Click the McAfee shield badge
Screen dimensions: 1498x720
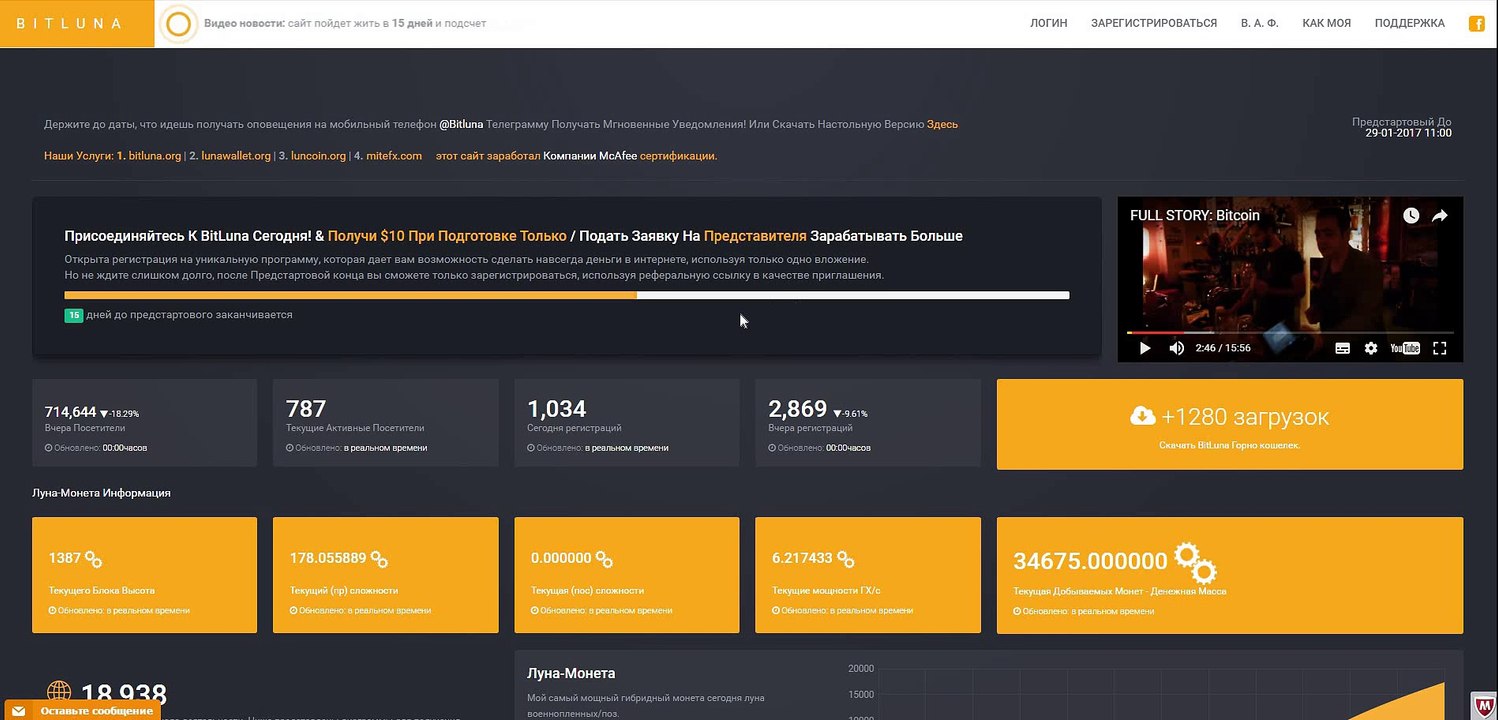(x=1484, y=704)
